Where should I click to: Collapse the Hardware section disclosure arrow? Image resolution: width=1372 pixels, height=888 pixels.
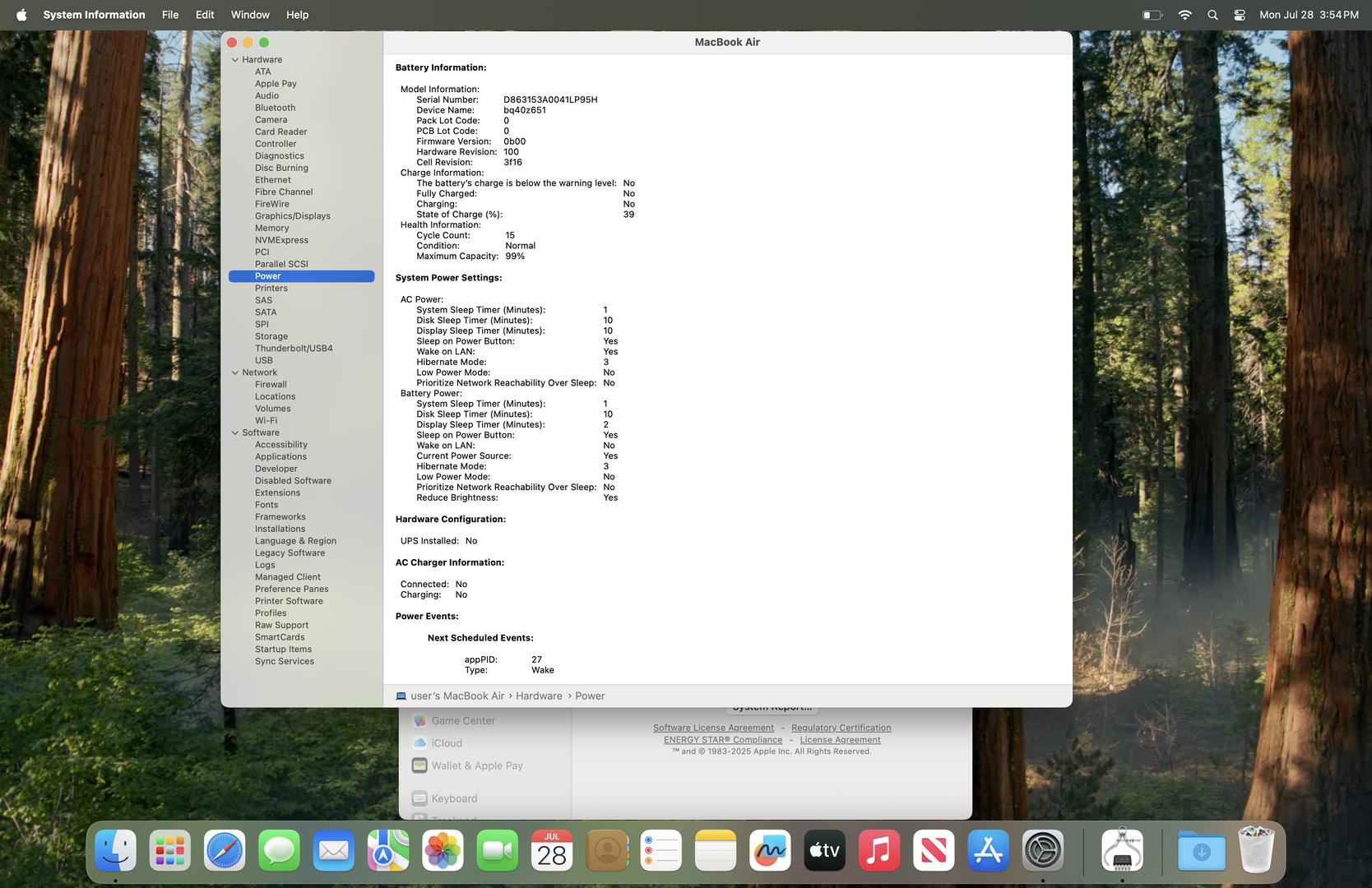click(x=235, y=60)
